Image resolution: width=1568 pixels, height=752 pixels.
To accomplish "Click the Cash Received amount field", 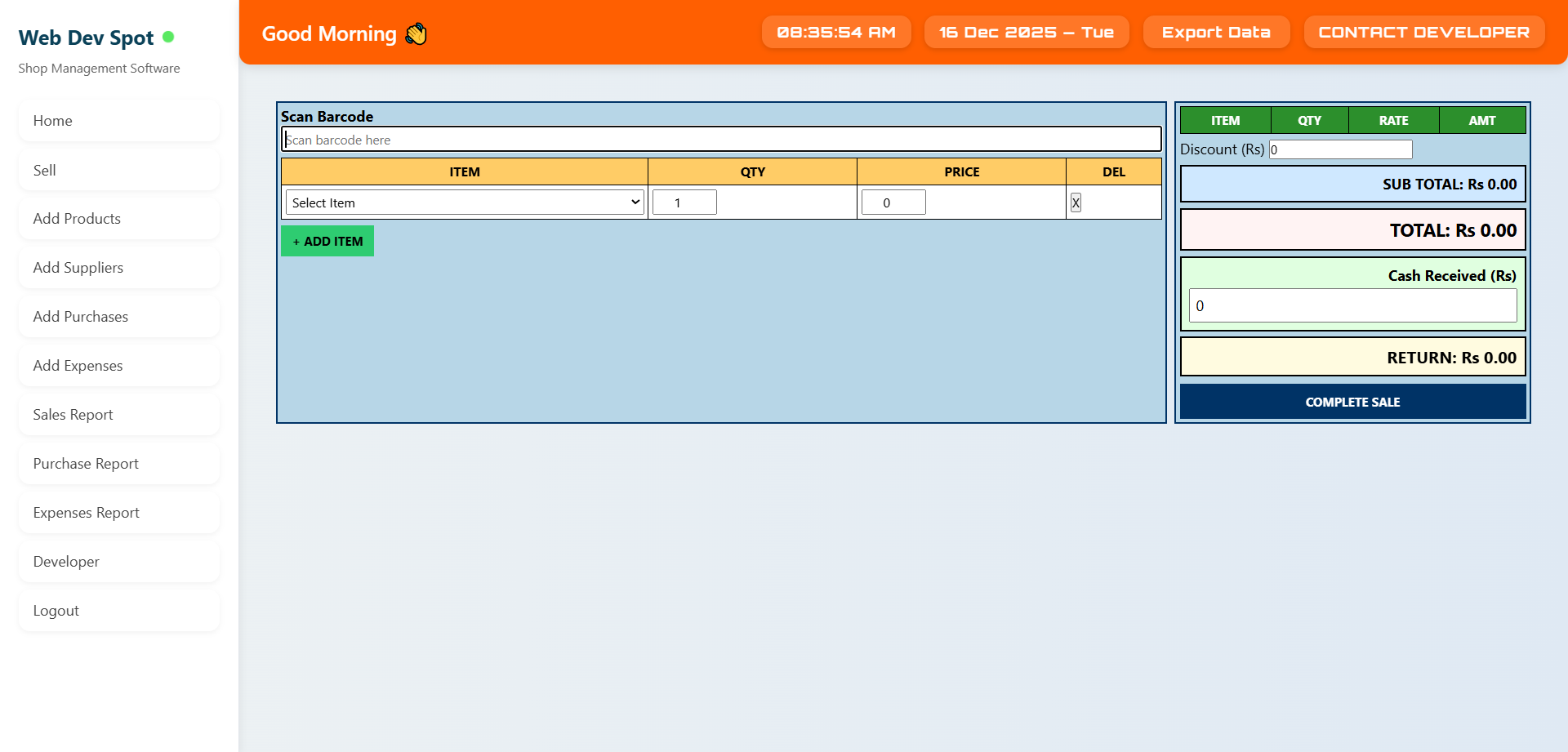I will 1352,306.
